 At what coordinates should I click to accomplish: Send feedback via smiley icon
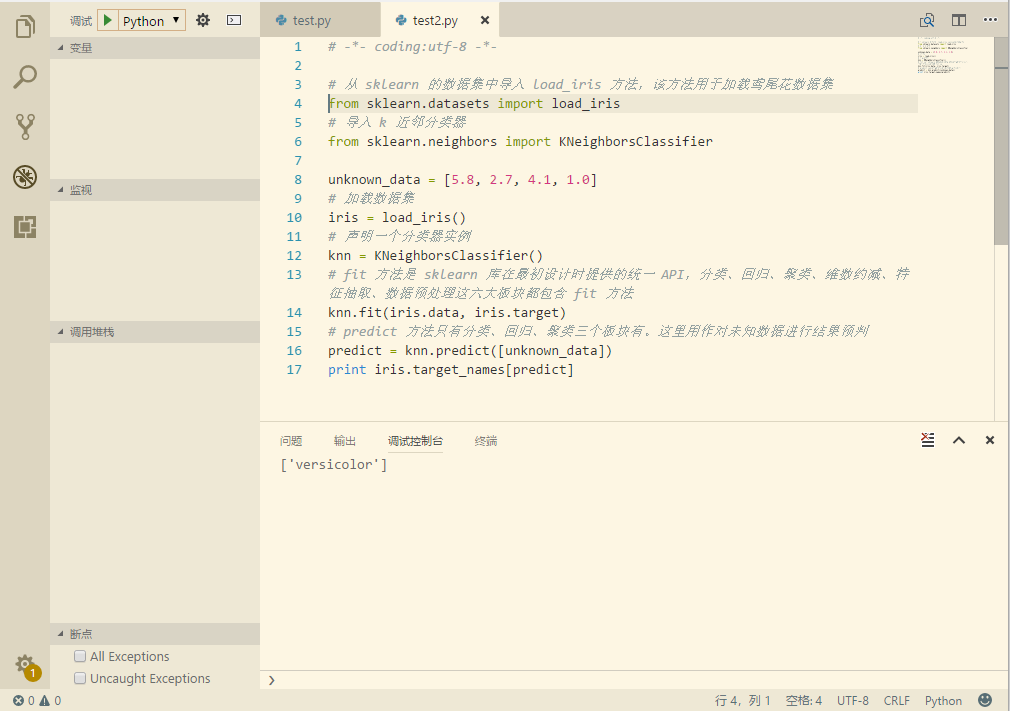tap(985, 700)
